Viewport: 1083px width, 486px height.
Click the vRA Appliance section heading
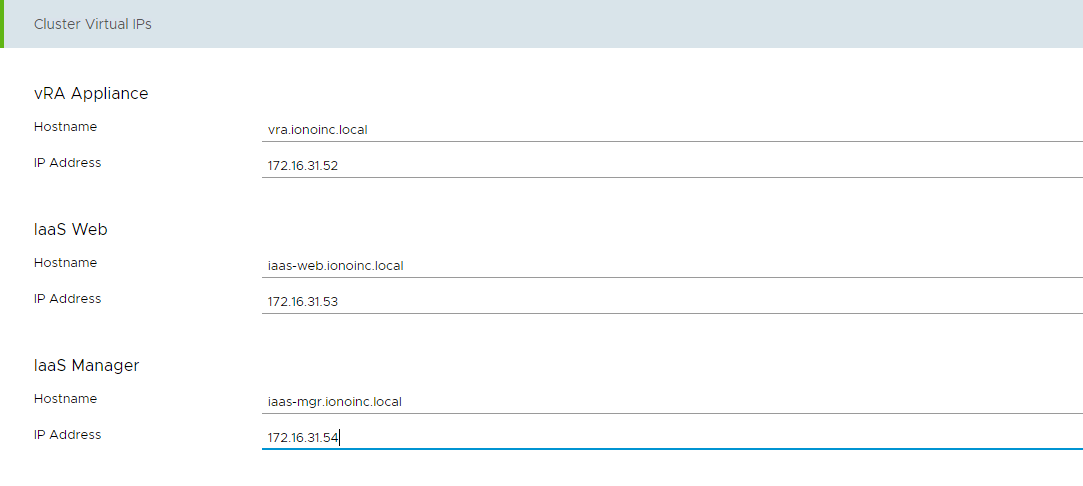coord(91,93)
